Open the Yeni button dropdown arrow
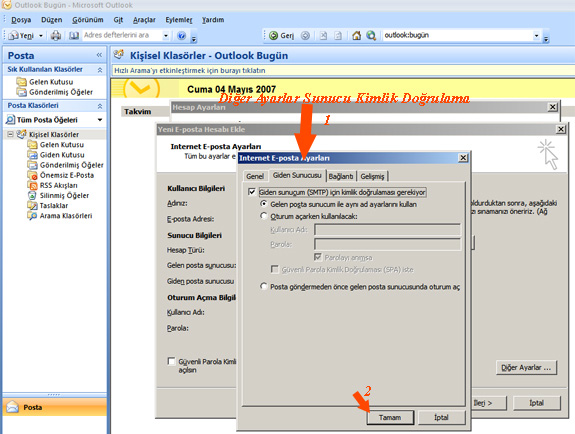 (x=41, y=36)
